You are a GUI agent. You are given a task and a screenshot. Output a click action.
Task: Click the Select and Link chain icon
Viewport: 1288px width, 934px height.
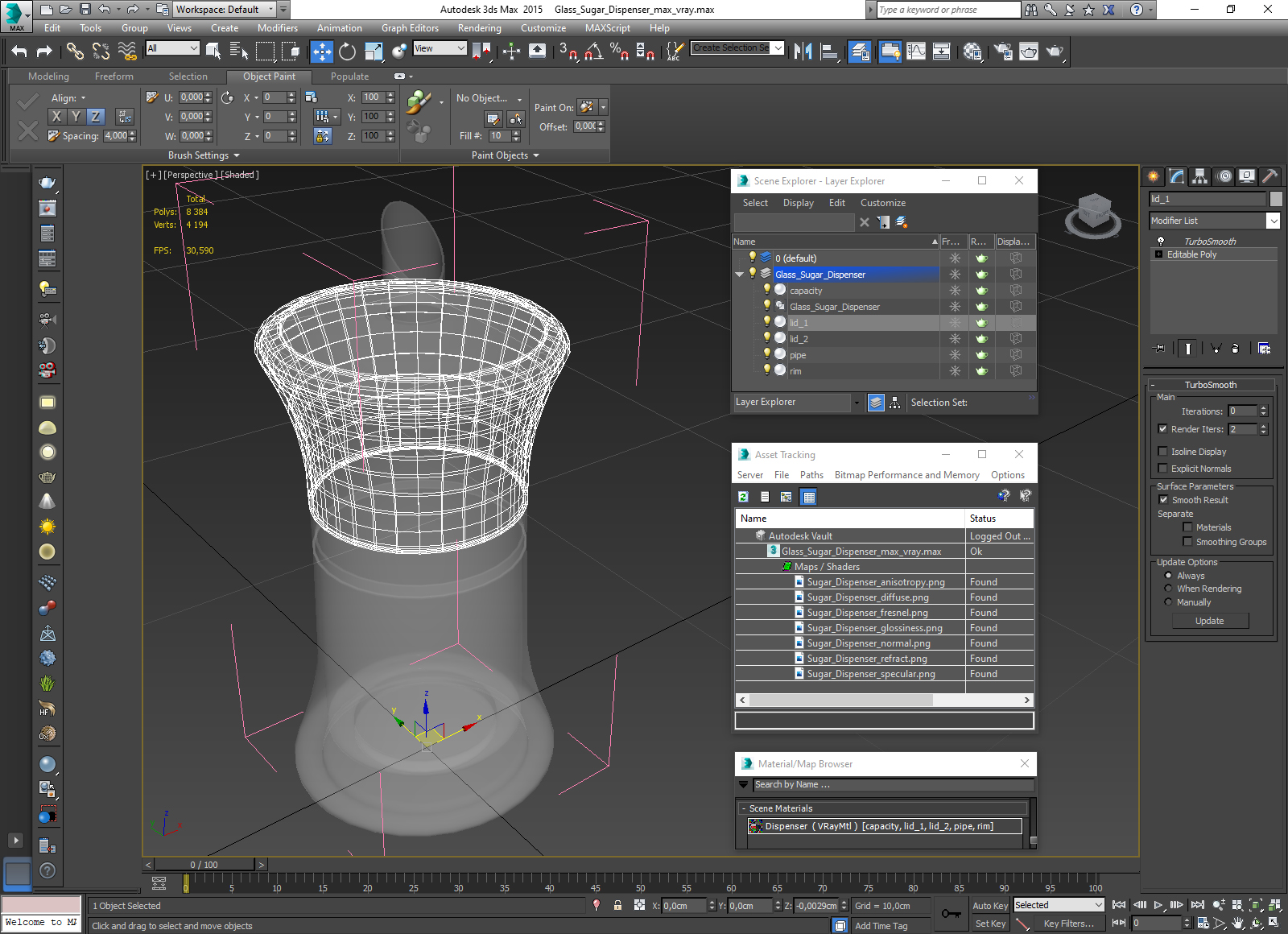75,52
